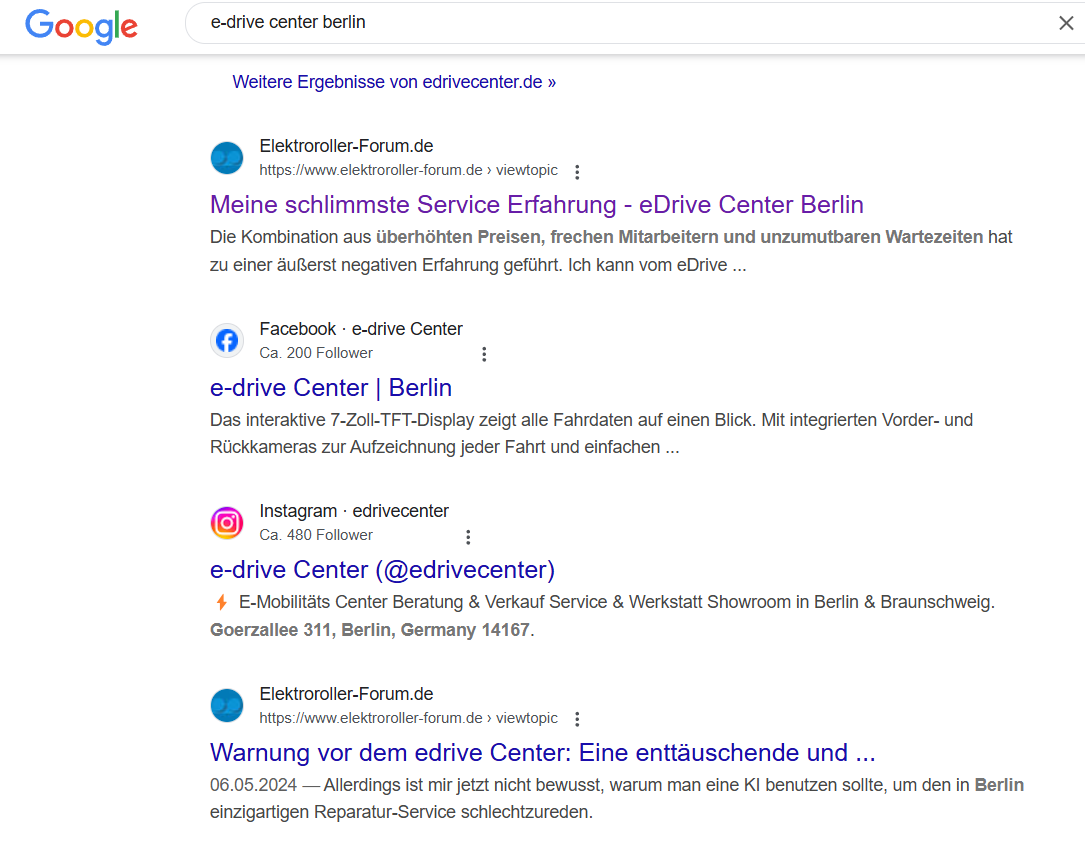Open 'Warnung vor dem edrive Center' result
Viewport: 1085px width, 856px height.
[x=542, y=753]
